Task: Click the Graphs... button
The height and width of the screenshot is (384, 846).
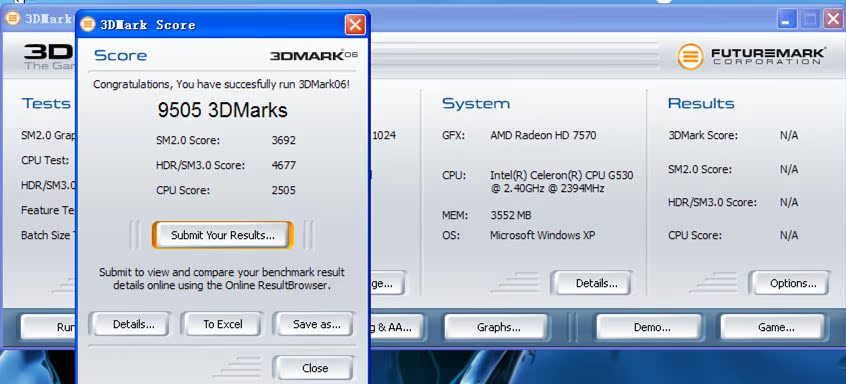Action: click(496, 327)
